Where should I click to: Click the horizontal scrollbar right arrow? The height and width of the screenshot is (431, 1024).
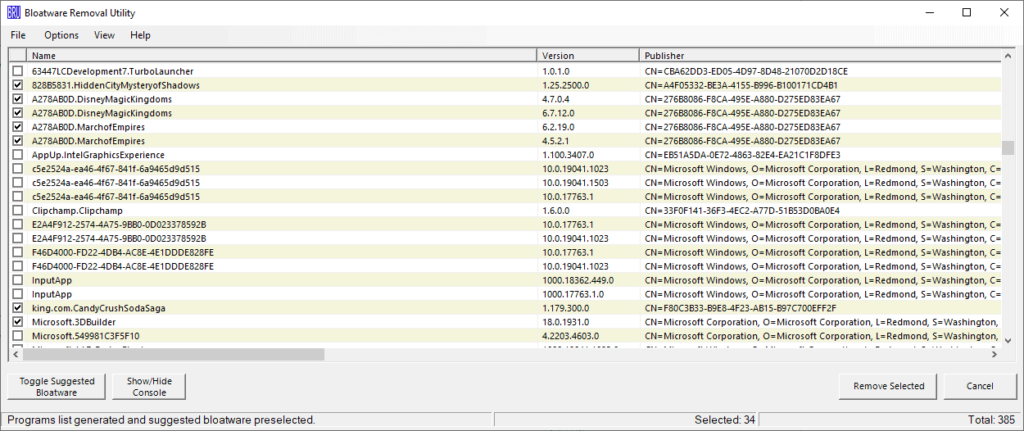pyautogui.click(x=994, y=353)
